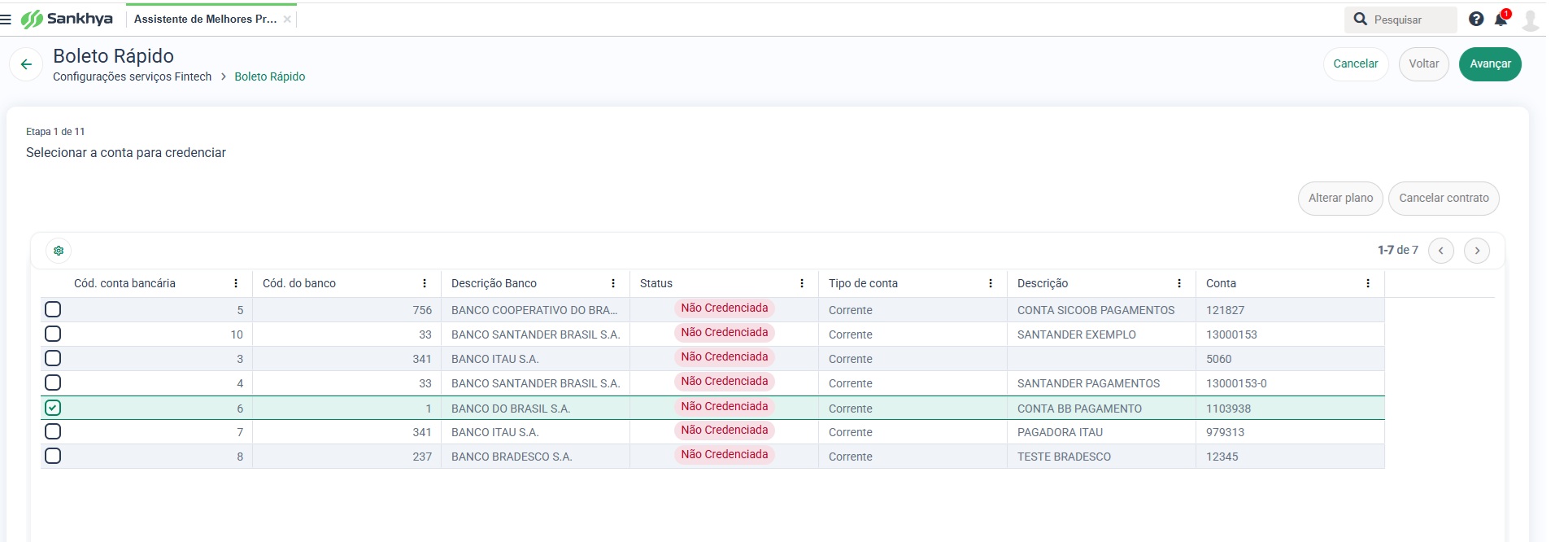Click Não Credenciada badge in Bradesco row
This screenshot has height=542, width=1568.
click(725, 455)
